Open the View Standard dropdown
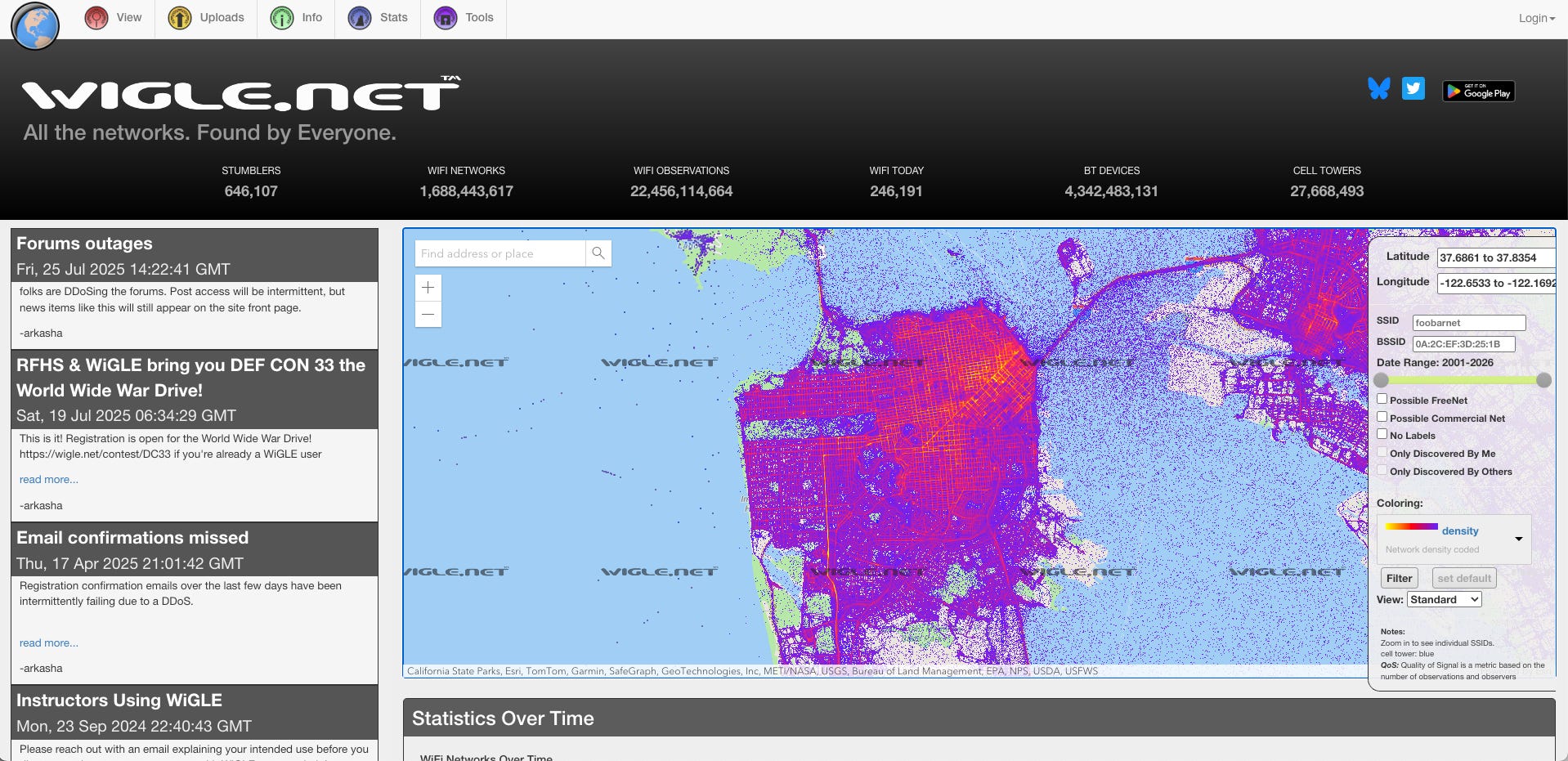Image resolution: width=1568 pixels, height=761 pixels. [1445, 599]
